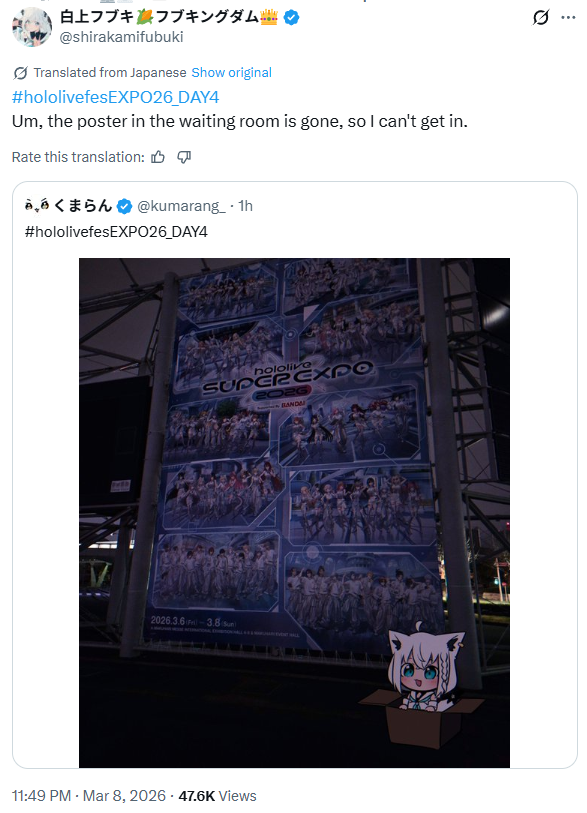Image resolution: width=587 pixels, height=813 pixels.
Task: Open Shirakami Fubuki's profile avatar
Action: tap(32, 27)
